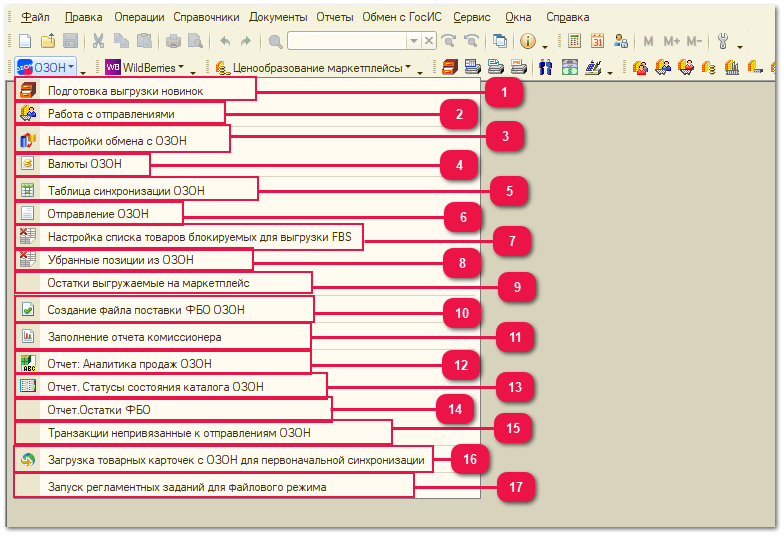This screenshot has height=536, width=784.
Task: Open the Операции menu
Action: point(139,17)
